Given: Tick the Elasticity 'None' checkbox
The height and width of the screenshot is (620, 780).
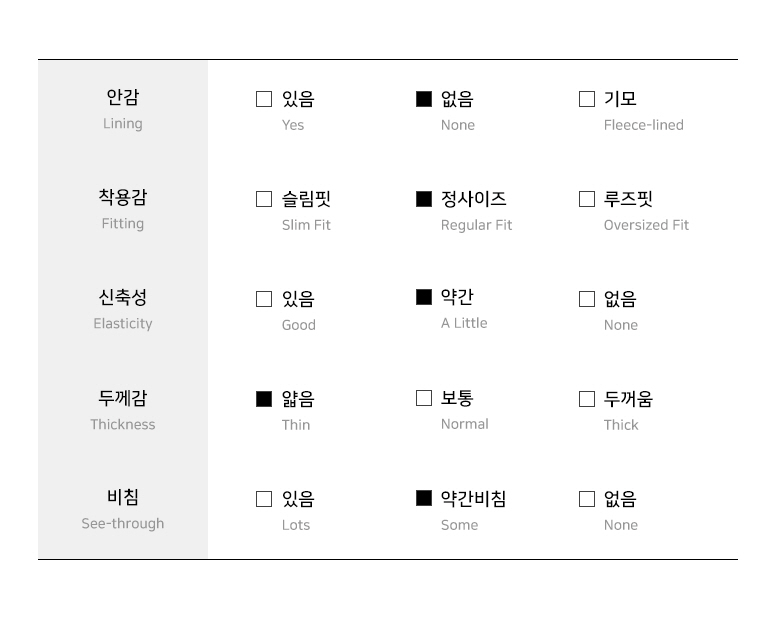Looking at the screenshot, I should coord(587,299).
